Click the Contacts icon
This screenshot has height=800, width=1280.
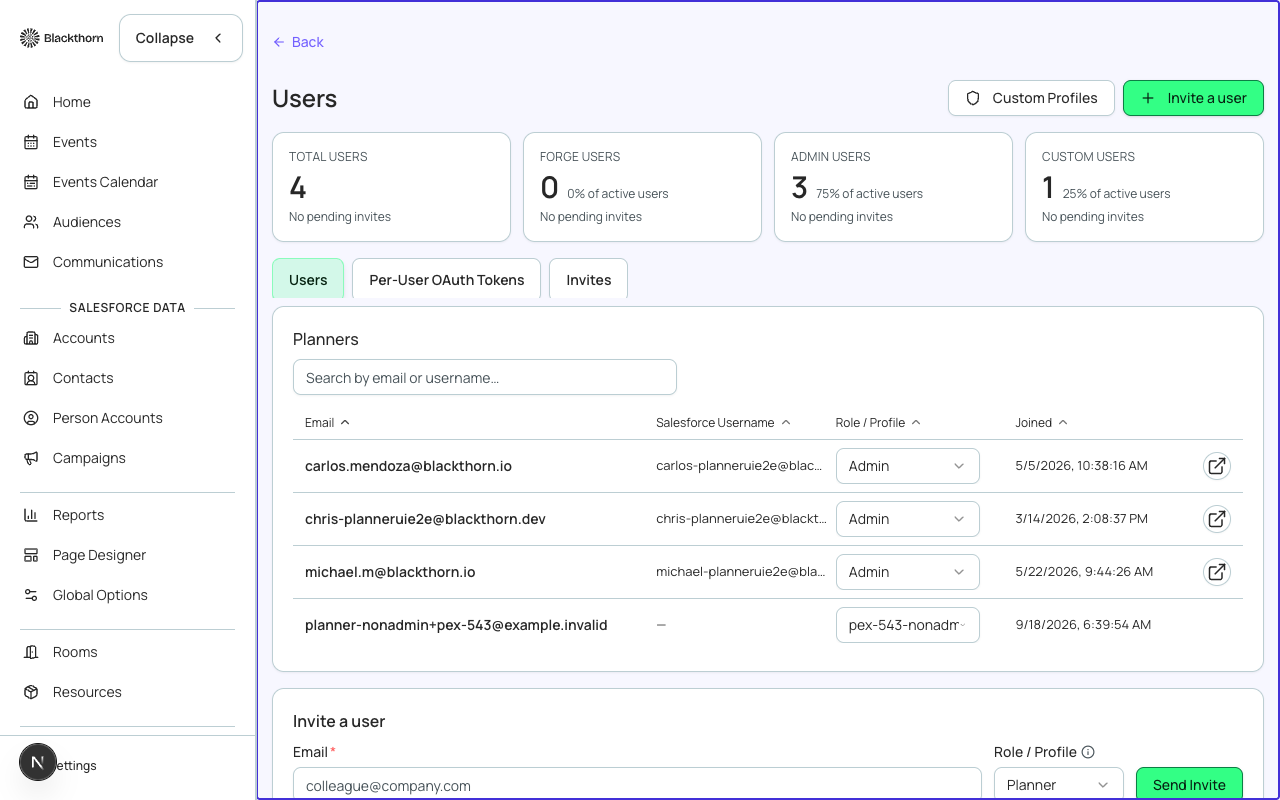coord(31,378)
